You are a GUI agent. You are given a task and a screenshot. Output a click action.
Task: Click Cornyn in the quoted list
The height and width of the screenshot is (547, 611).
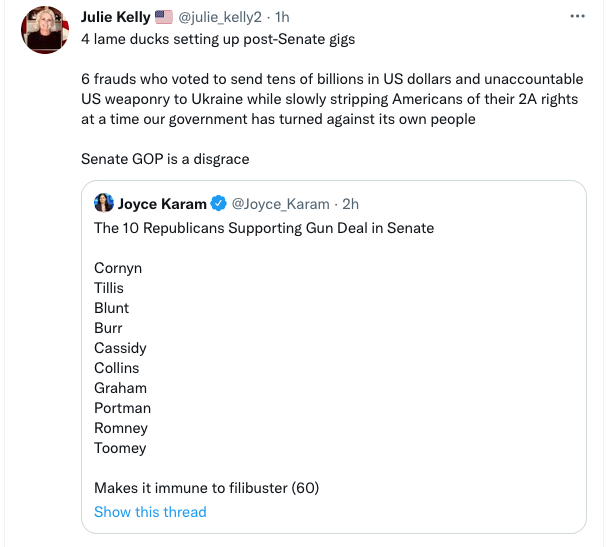coord(118,268)
